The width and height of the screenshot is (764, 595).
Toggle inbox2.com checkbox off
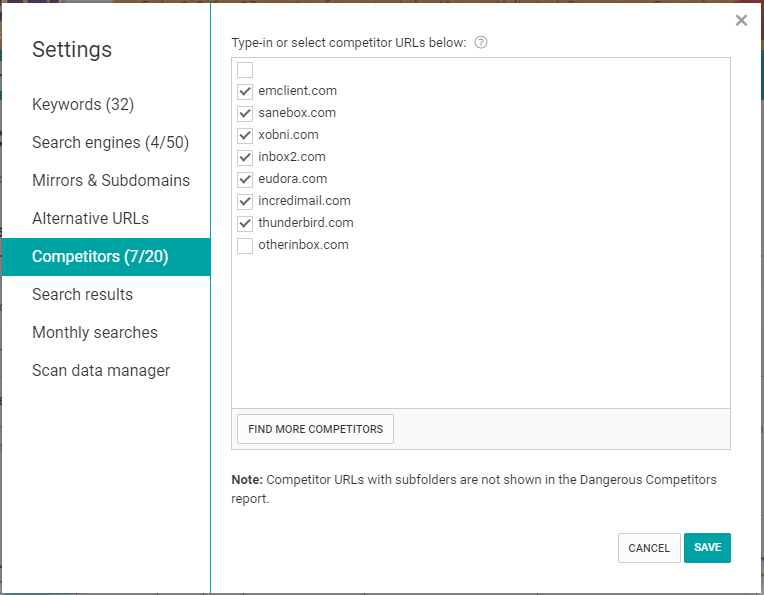[245, 157]
